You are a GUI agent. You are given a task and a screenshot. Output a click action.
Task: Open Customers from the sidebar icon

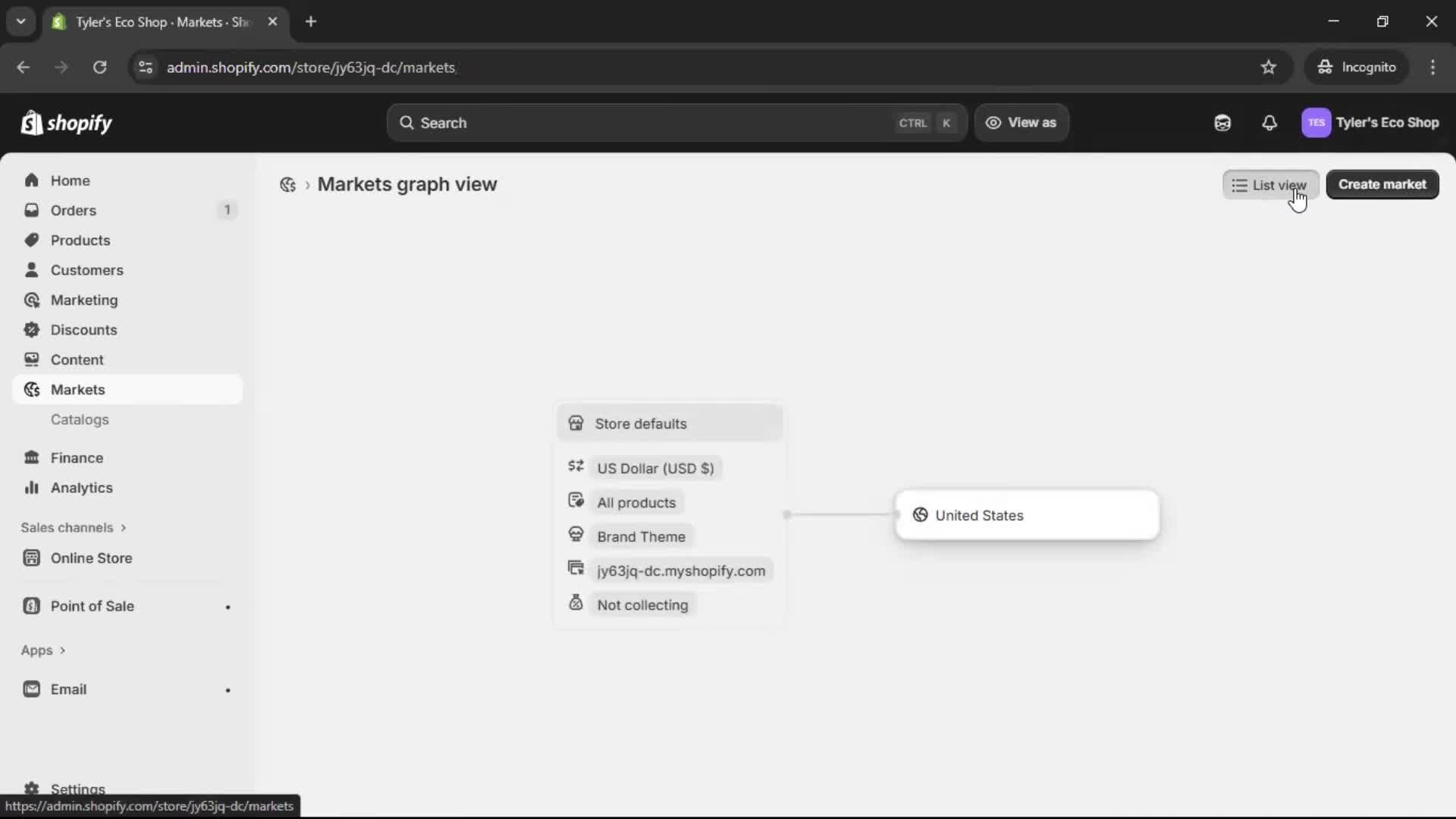pos(31,269)
